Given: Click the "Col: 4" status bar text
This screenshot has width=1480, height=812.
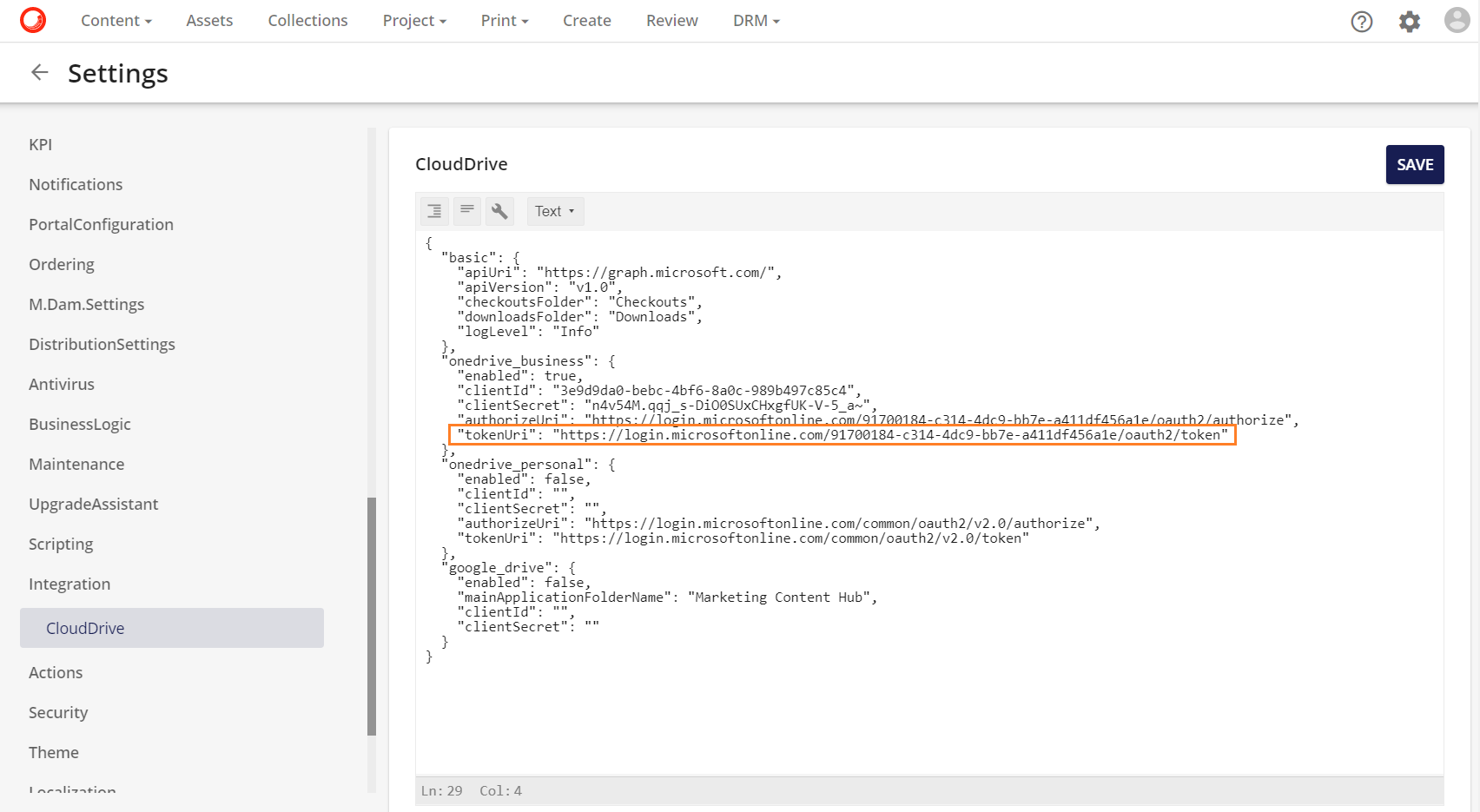Looking at the screenshot, I should [500, 790].
